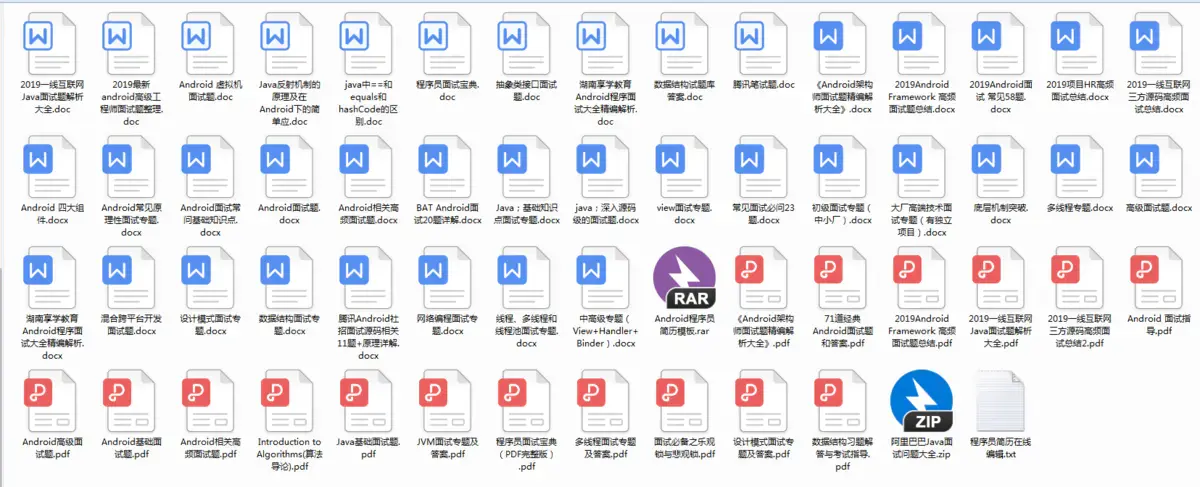Click file name "湖南享学教育Android程序面试大全精编解析.doc"
This screenshot has width=1200, height=487.
(x=605, y=103)
